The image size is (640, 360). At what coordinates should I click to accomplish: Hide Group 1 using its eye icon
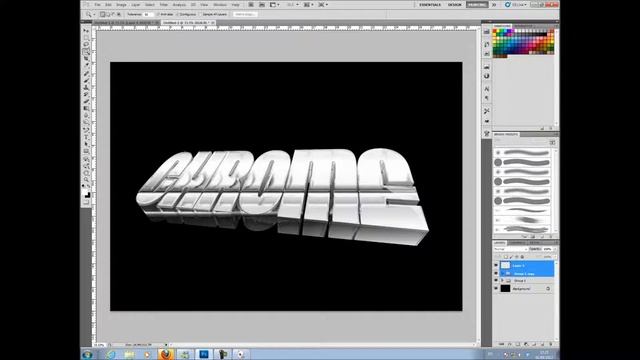496,281
